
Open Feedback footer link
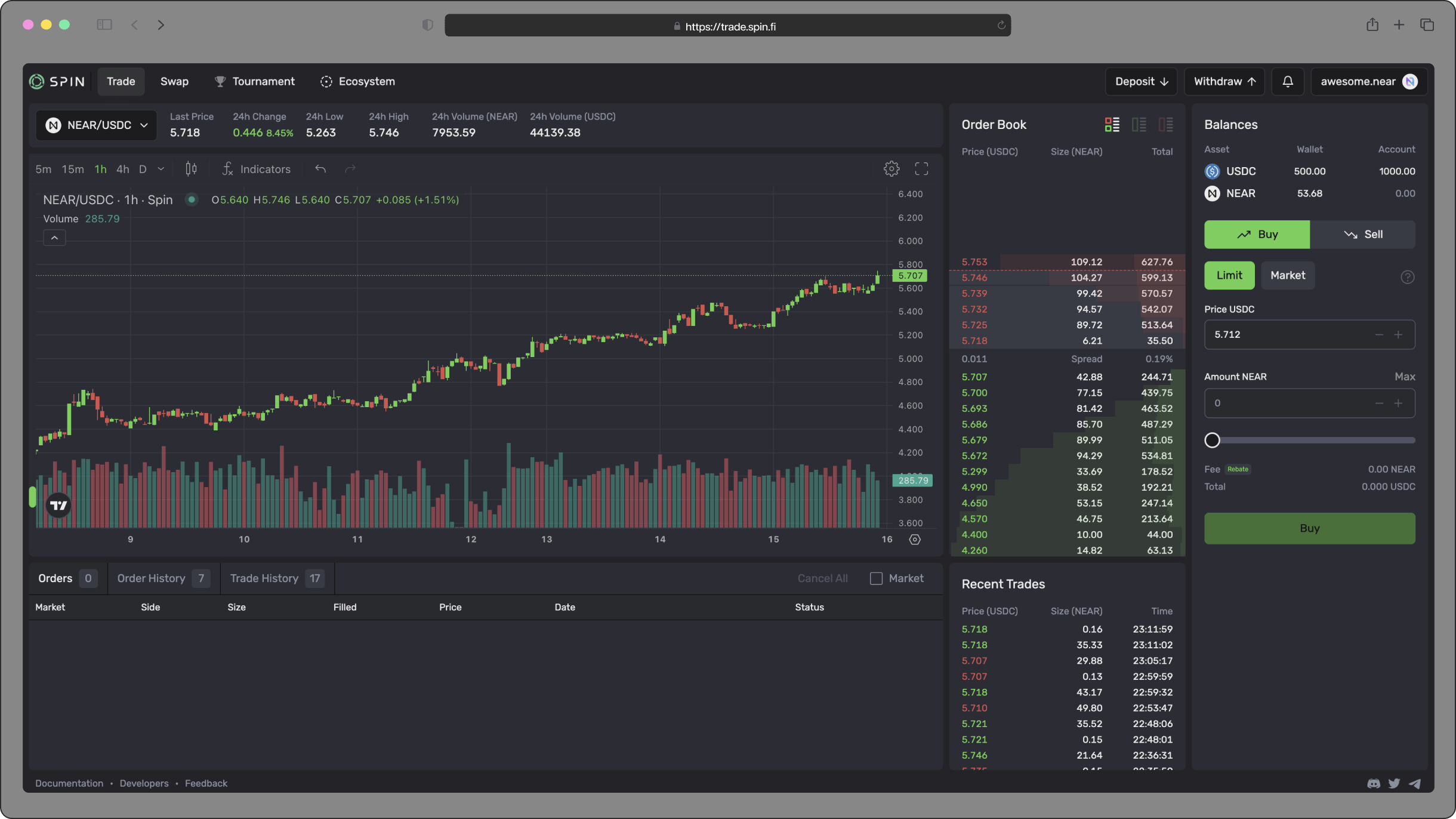(206, 783)
